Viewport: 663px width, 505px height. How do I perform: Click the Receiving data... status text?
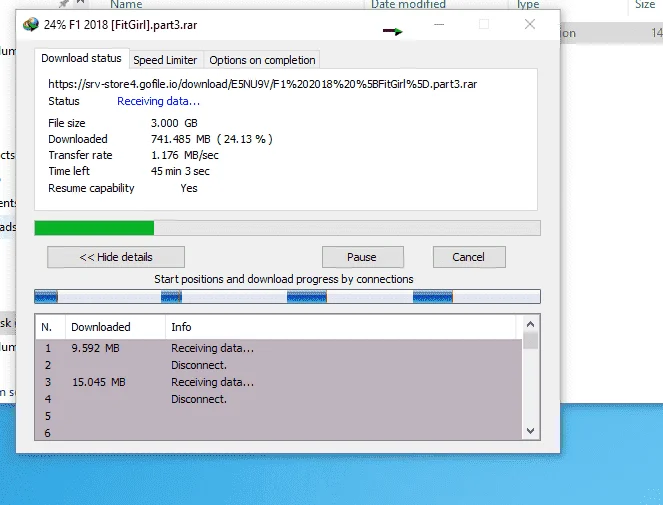click(x=159, y=102)
